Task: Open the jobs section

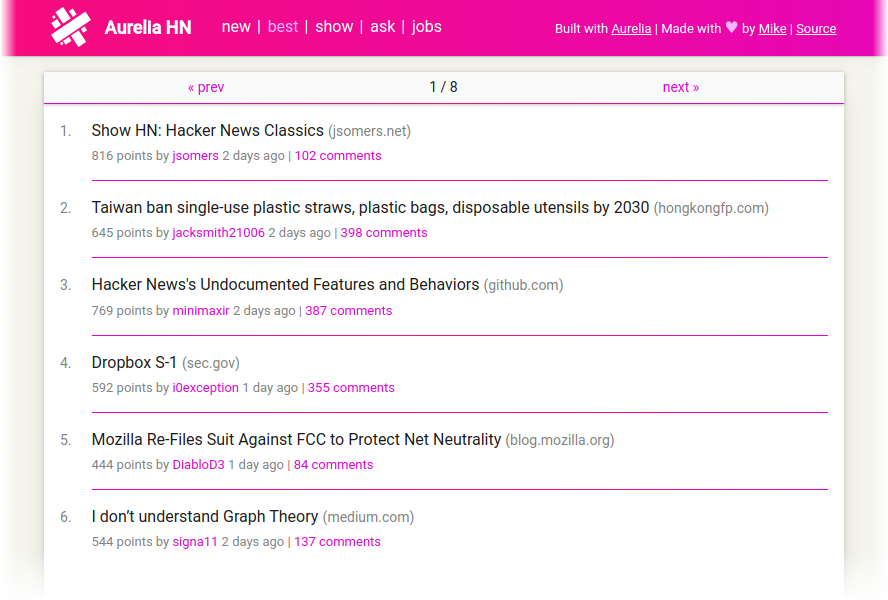Action: pos(426,27)
